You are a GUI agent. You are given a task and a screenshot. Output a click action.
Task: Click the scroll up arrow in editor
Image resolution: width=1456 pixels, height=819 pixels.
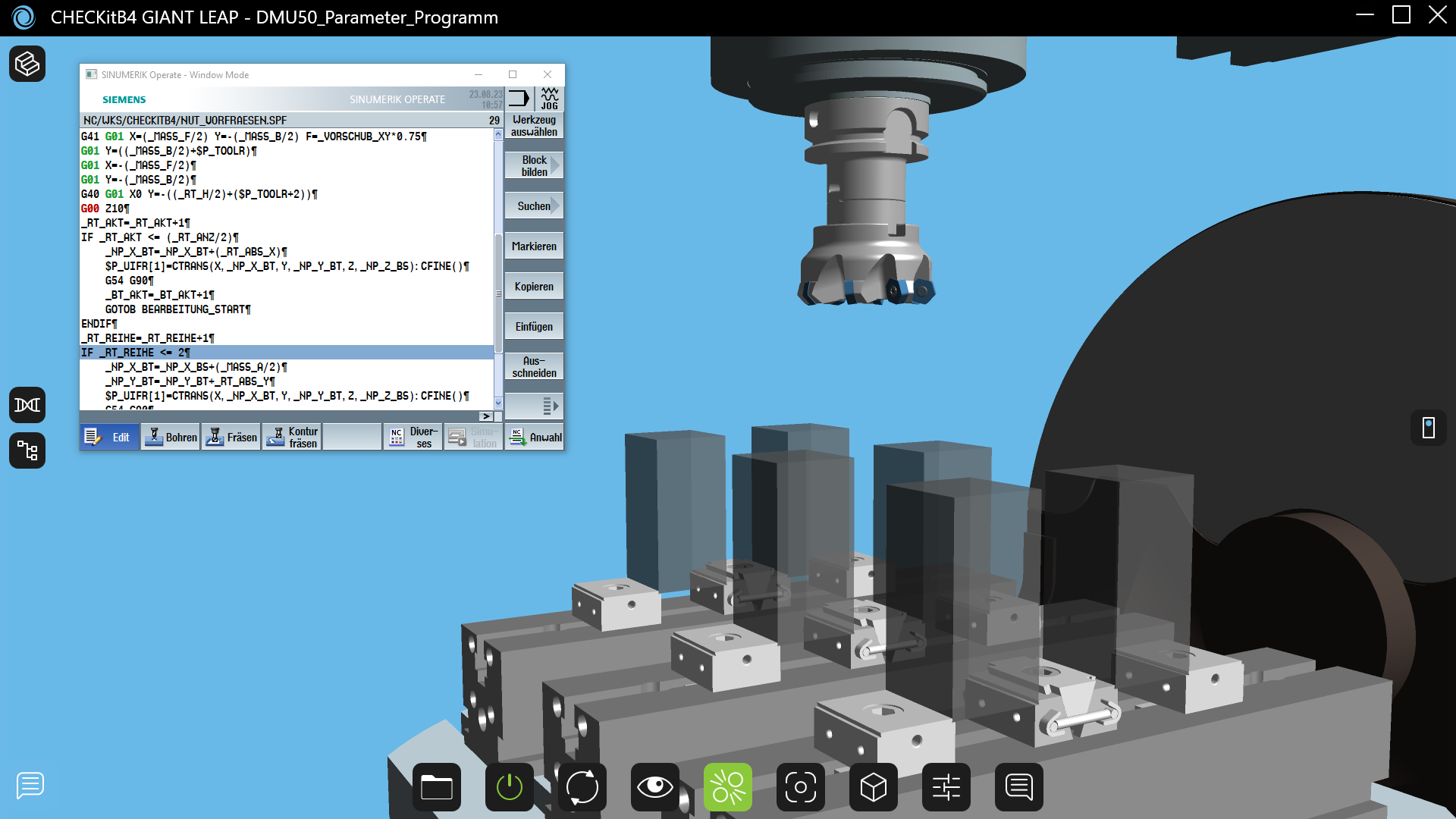coord(498,135)
